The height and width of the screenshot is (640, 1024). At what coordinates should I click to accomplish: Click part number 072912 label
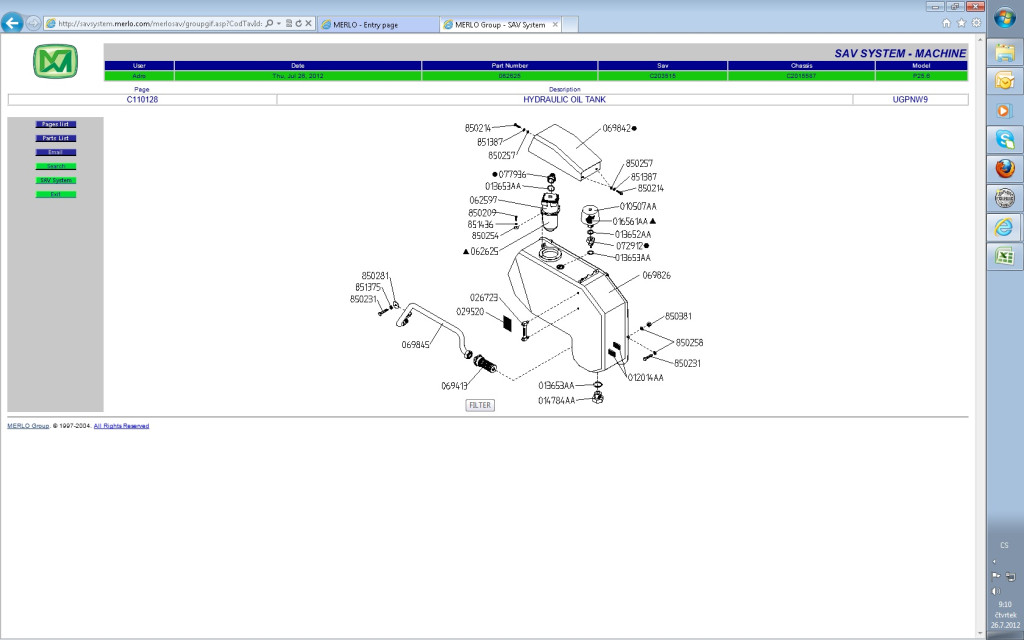(630, 246)
